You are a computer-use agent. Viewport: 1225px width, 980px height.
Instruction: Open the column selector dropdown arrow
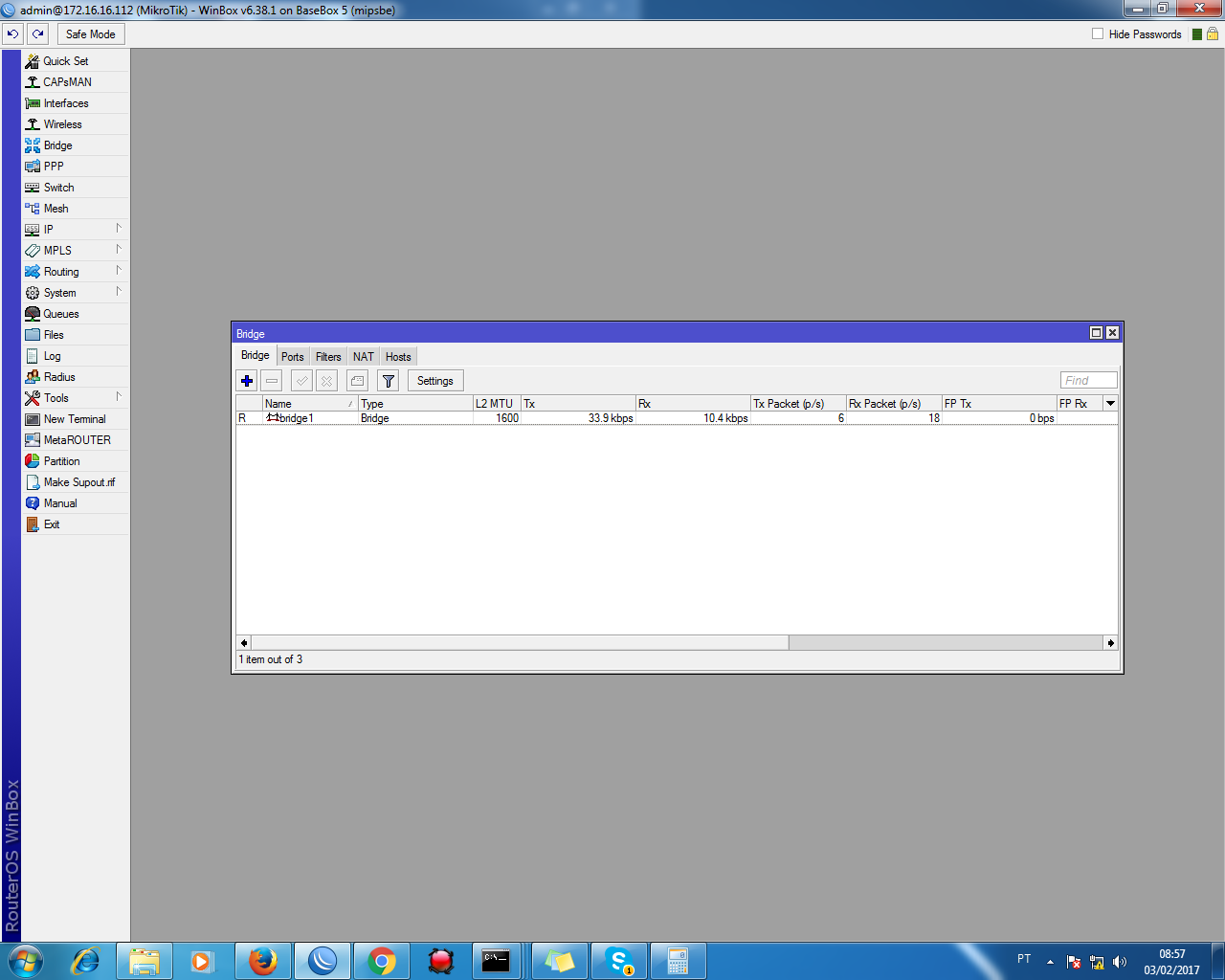coord(1110,404)
